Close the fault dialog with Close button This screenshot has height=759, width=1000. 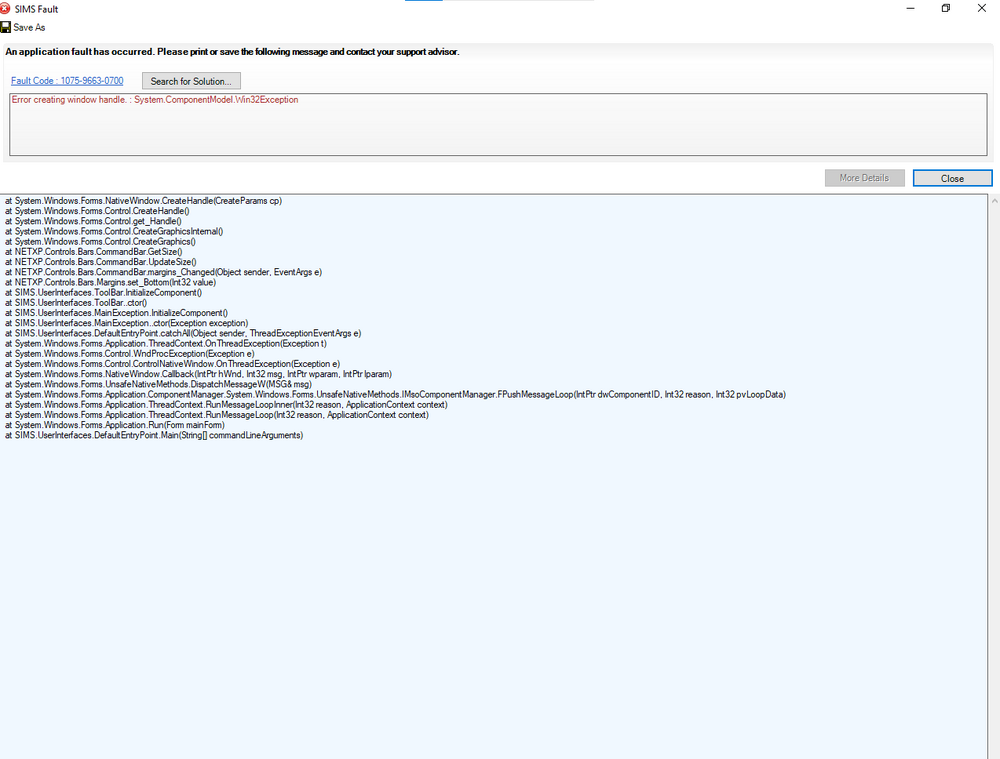click(952, 179)
